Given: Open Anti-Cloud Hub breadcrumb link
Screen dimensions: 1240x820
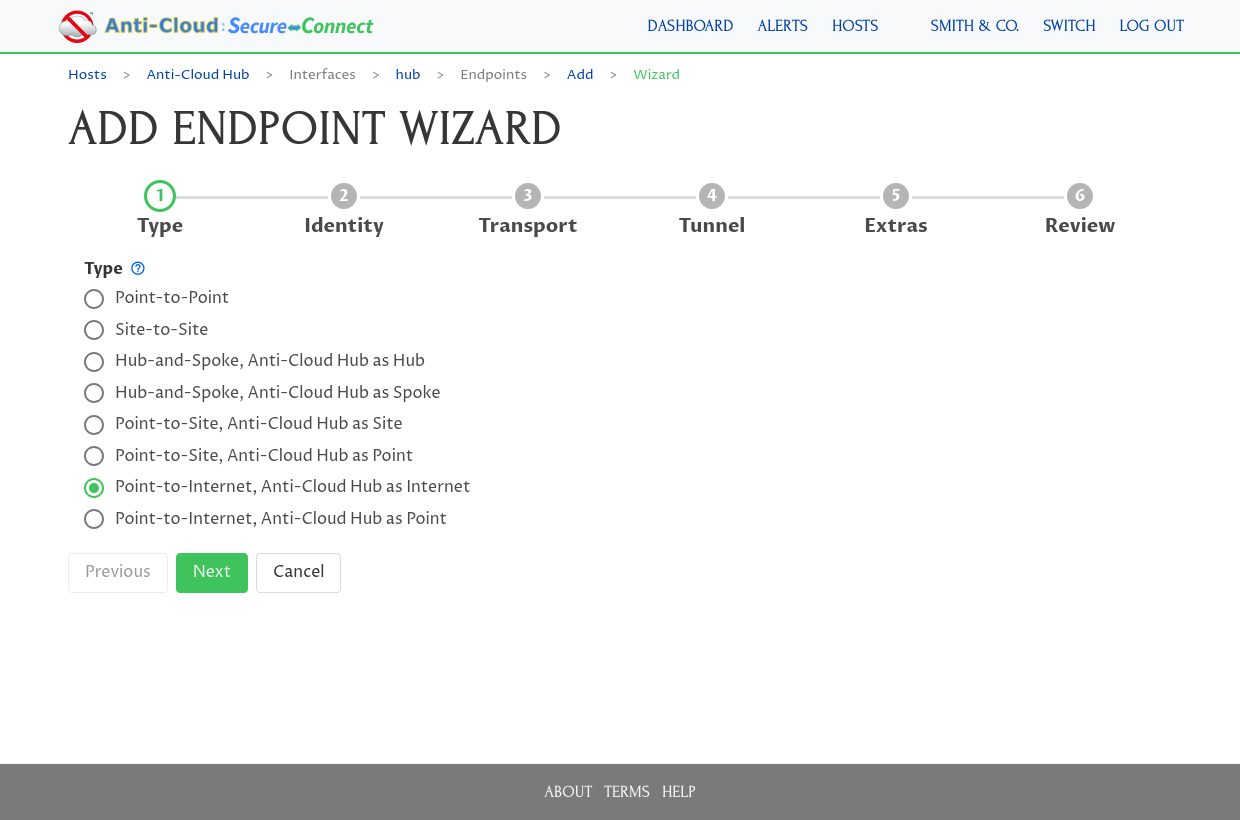Looking at the screenshot, I should coord(198,75).
